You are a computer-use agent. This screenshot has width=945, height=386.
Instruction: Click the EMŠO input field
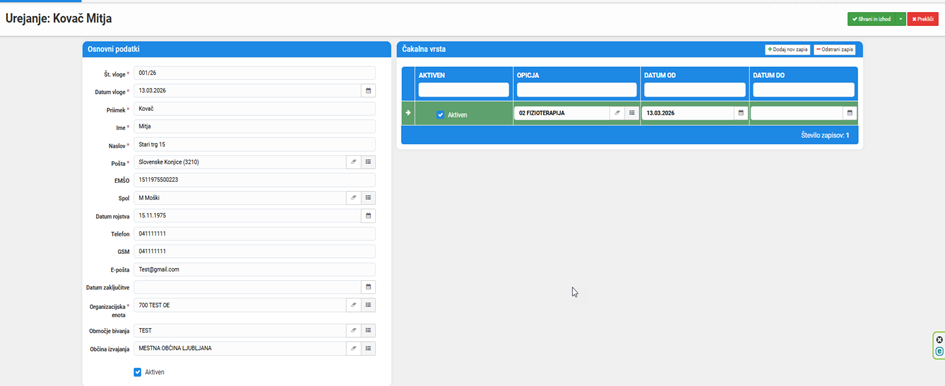click(x=254, y=180)
